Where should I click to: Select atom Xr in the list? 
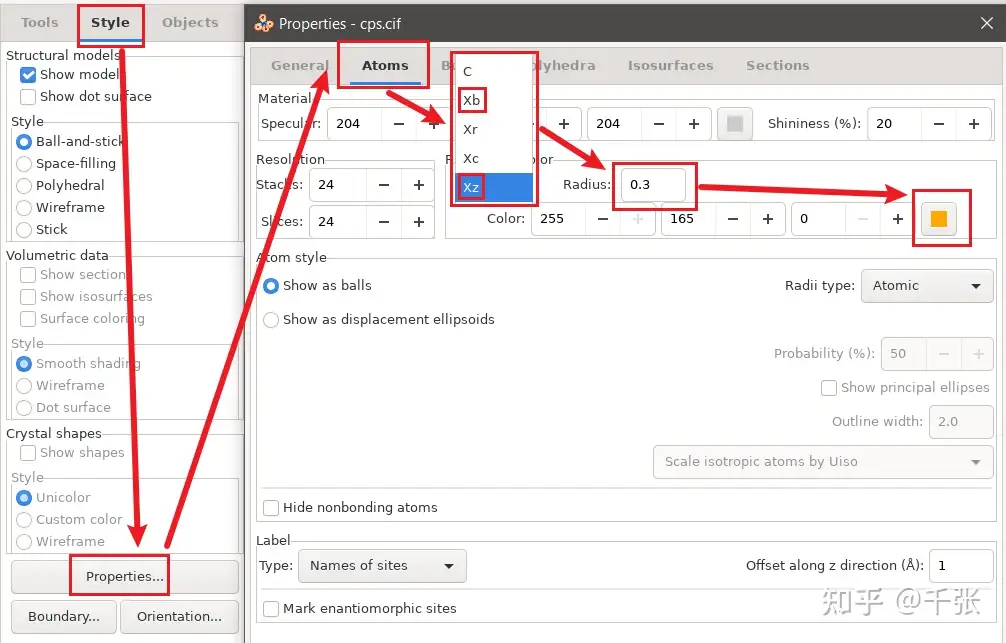(493, 129)
